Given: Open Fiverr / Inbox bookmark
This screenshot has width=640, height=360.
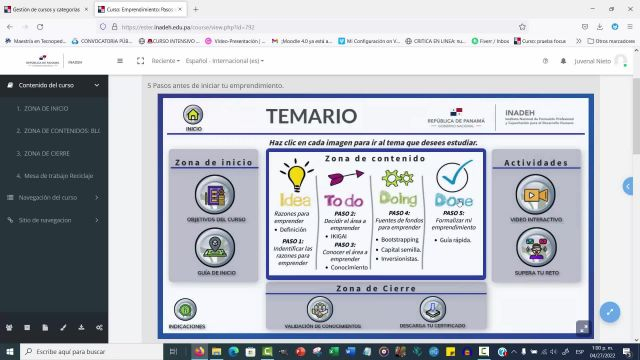Looking at the screenshot, I should 490,41.
